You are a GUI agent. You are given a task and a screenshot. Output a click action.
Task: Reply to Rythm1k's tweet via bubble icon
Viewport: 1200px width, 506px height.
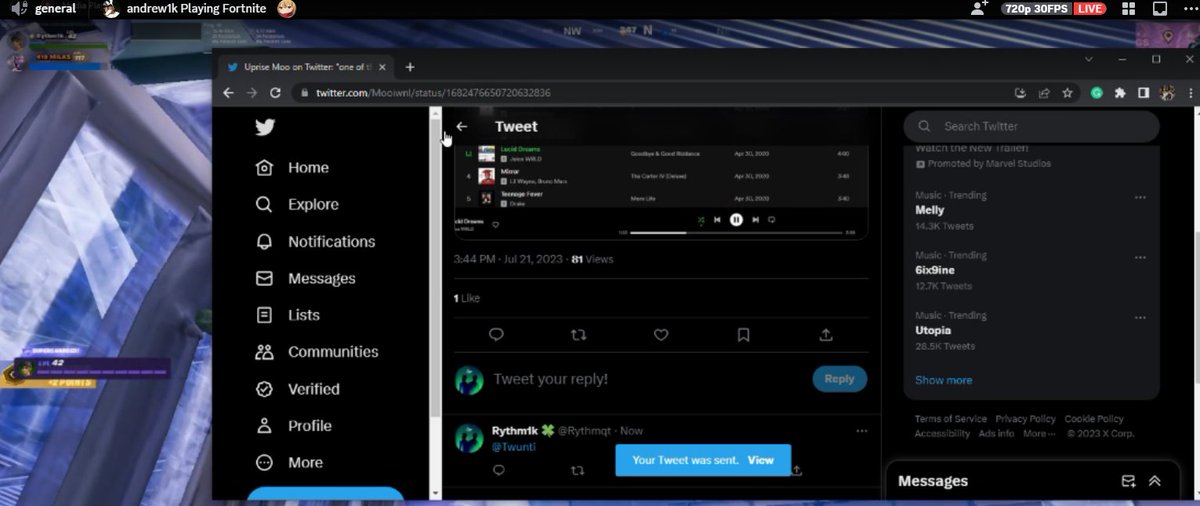click(496, 469)
